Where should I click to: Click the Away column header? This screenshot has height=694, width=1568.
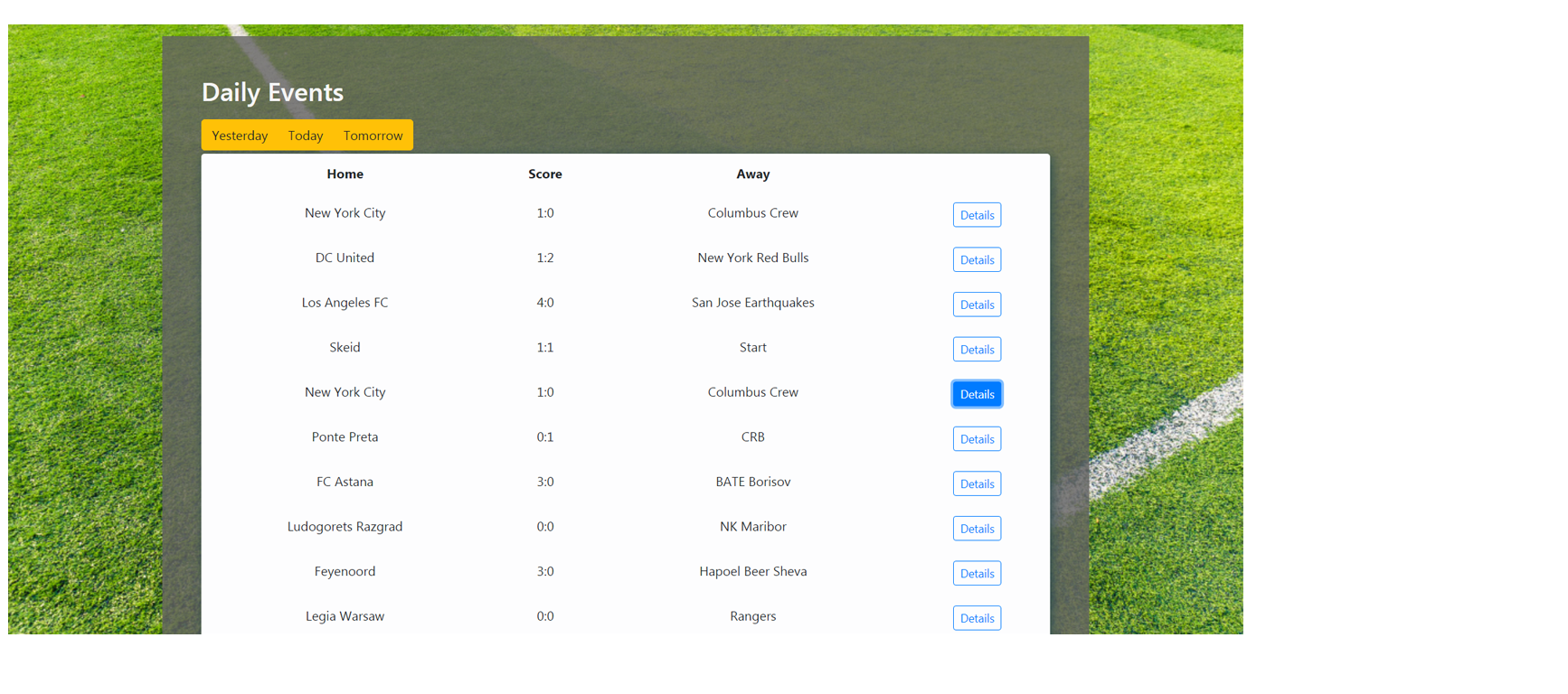(752, 174)
